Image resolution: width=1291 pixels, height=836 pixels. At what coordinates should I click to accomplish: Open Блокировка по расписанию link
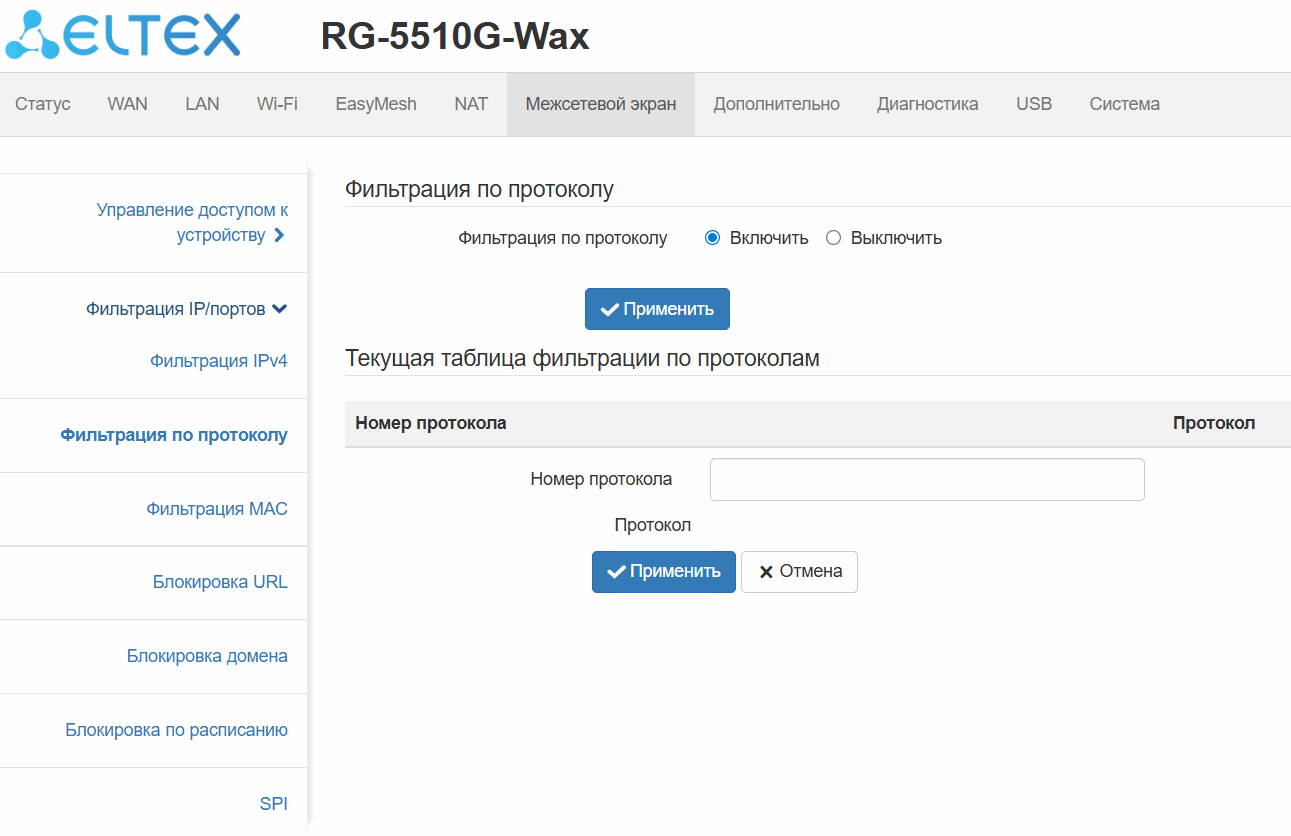pyautogui.click(x=177, y=730)
